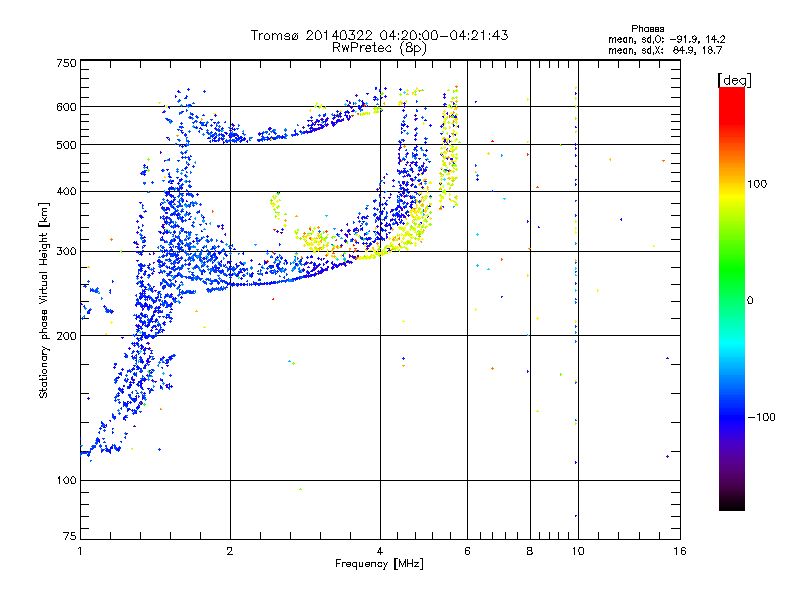Click the y-axis tick label 750
This screenshot has height=600, width=800.
[x=66, y=63]
